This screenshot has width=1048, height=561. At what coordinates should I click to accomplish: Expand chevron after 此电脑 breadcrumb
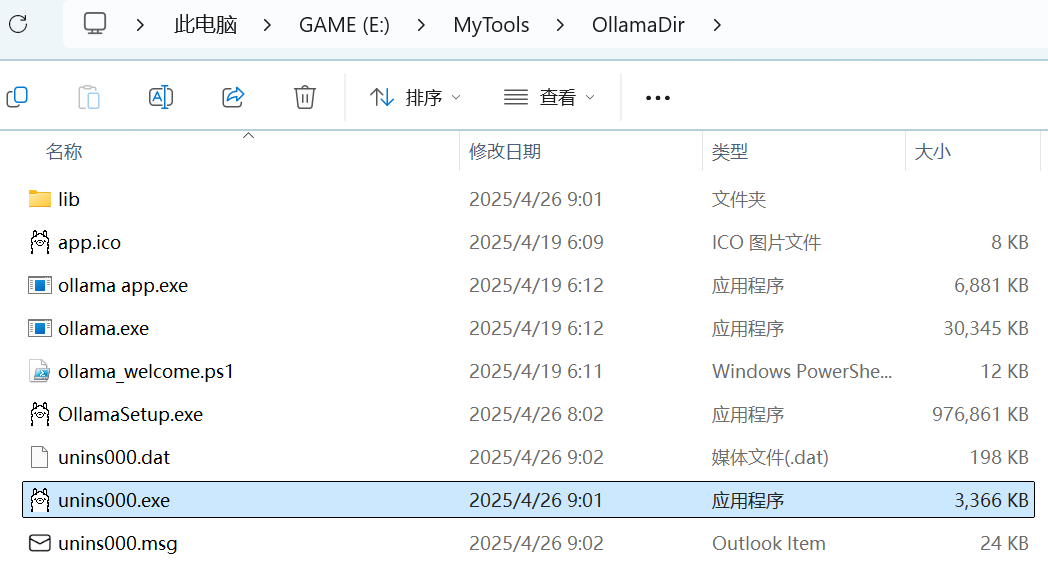[267, 25]
